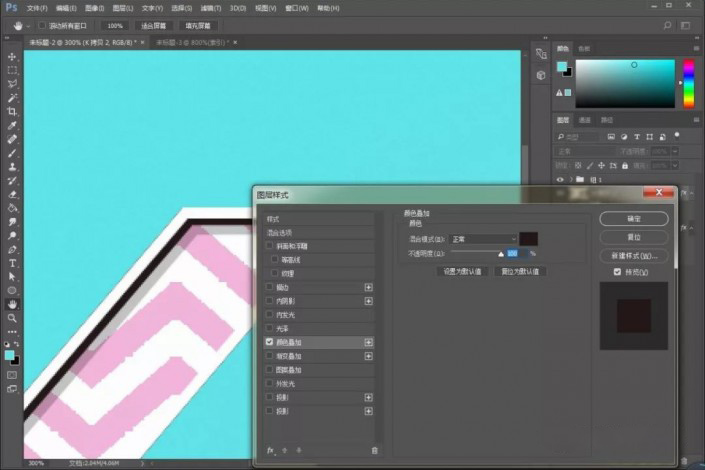Open the 图层(L) menu
705x470 pixels.
point(122,8)
